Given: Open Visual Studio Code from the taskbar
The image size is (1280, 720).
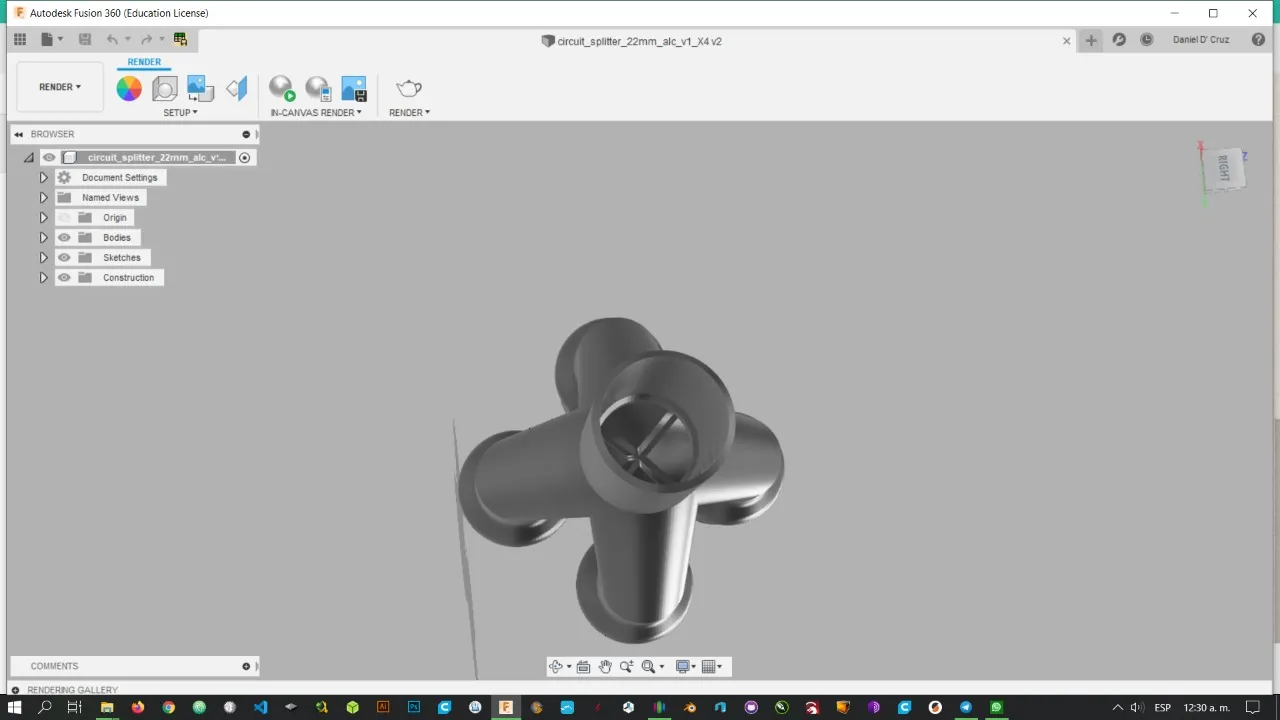Looking at the screenshot, I should (x=261, y=707).
